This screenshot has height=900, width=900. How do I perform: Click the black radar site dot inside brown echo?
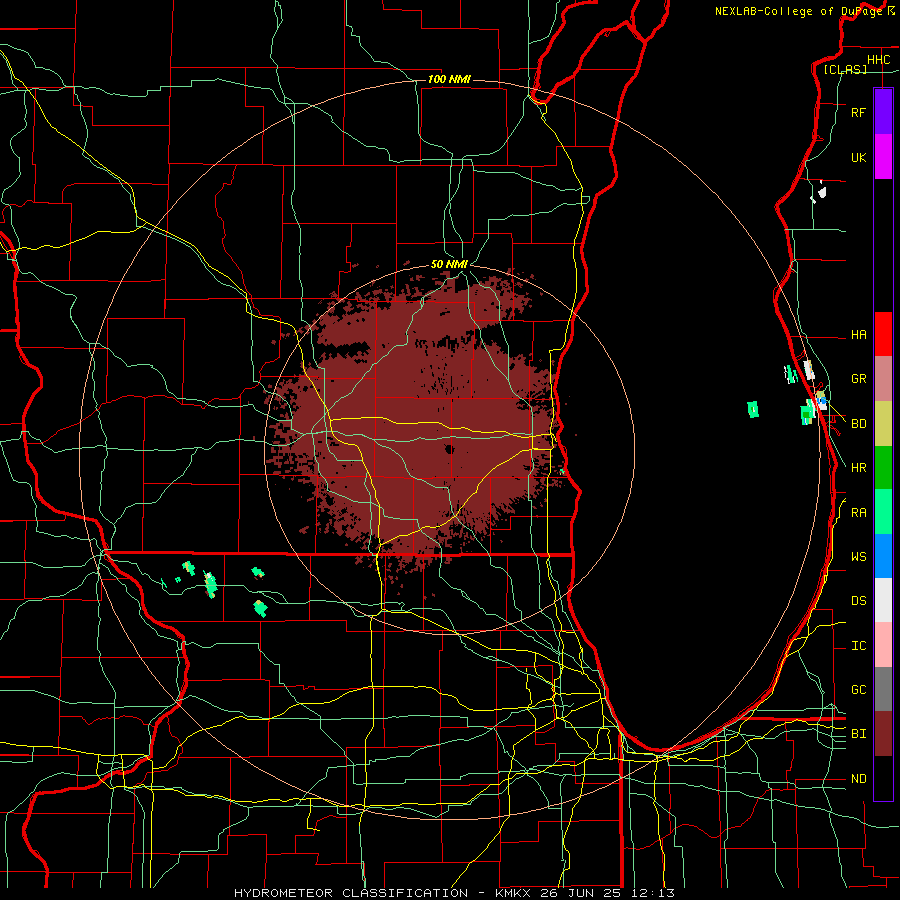click(x=449, y=449)
